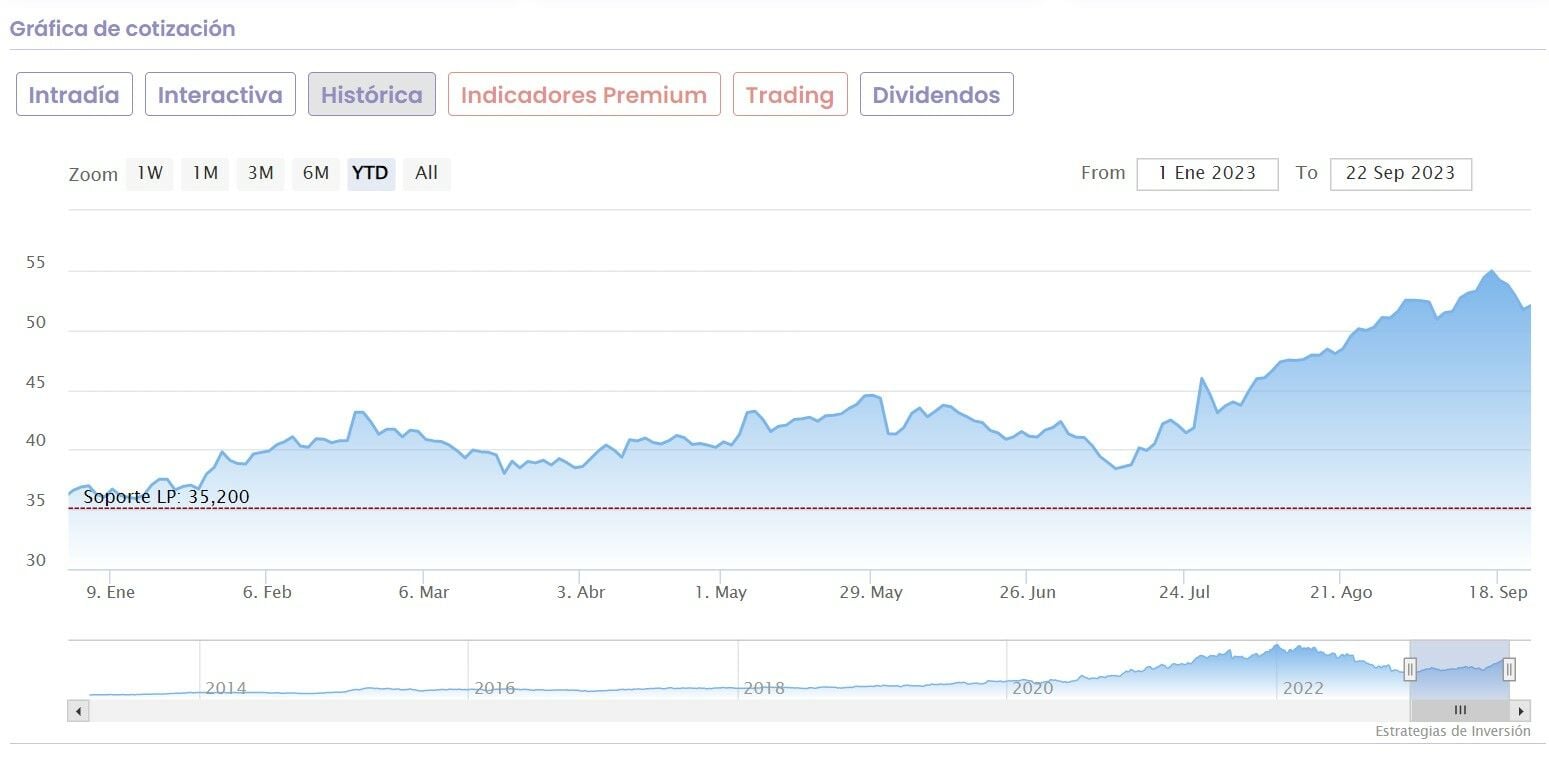Click the navigator right scroll arrow
This screenshot has width=1549, height=761.
tap(1521, 711)
